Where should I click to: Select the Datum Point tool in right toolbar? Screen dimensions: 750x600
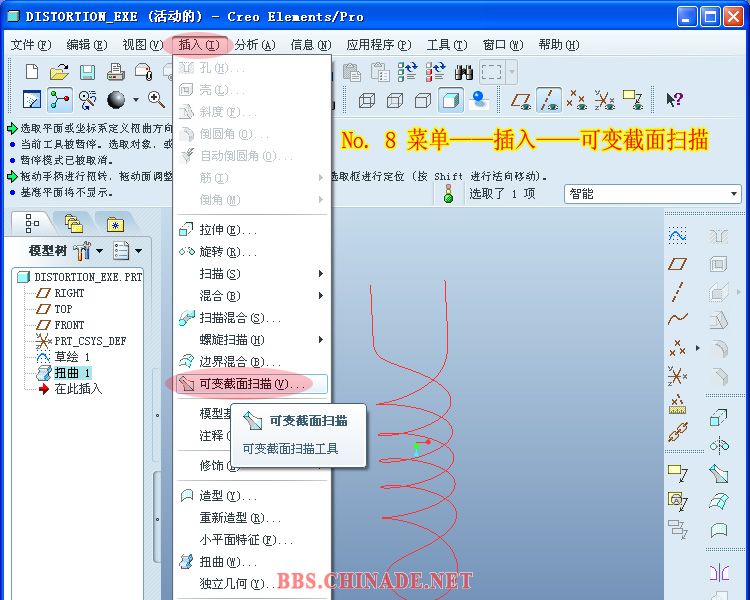click(677, 348)
